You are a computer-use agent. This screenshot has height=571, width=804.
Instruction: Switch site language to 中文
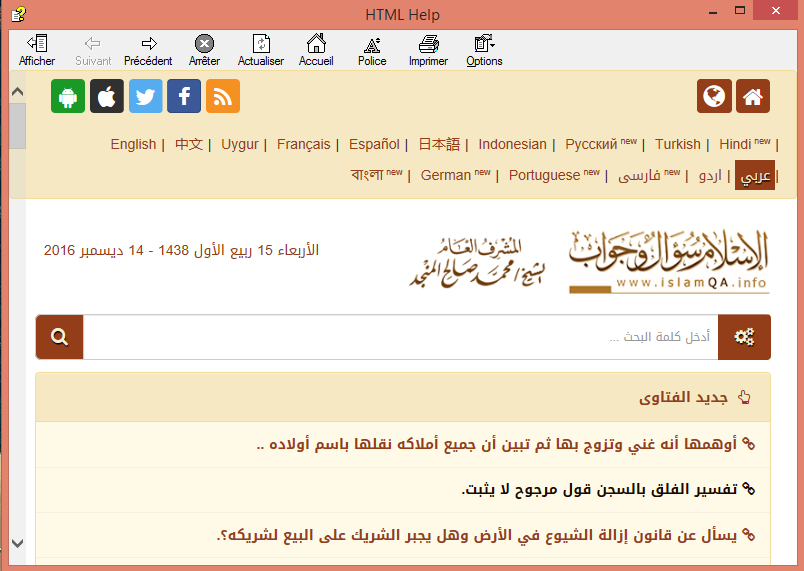tap(189, 145)
